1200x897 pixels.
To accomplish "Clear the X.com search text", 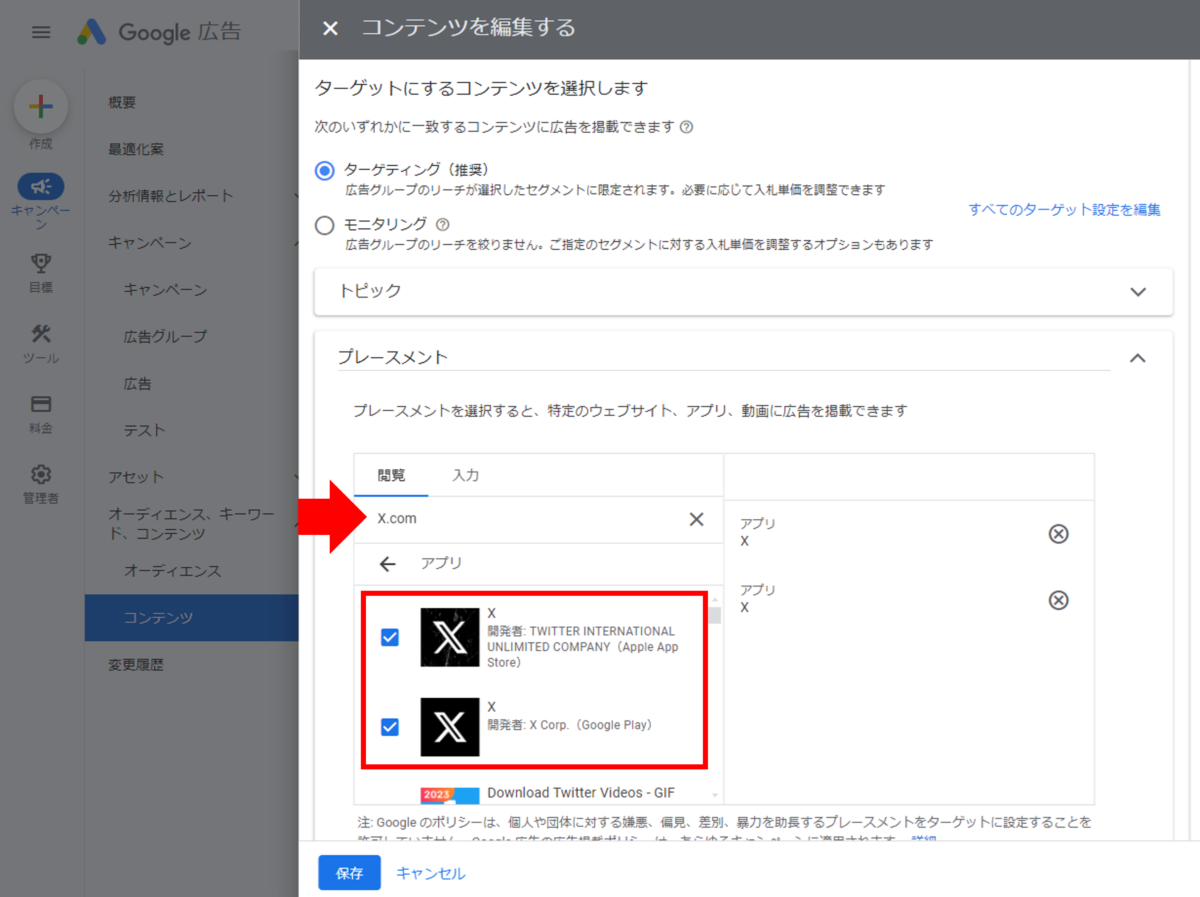I will (696, 519).
